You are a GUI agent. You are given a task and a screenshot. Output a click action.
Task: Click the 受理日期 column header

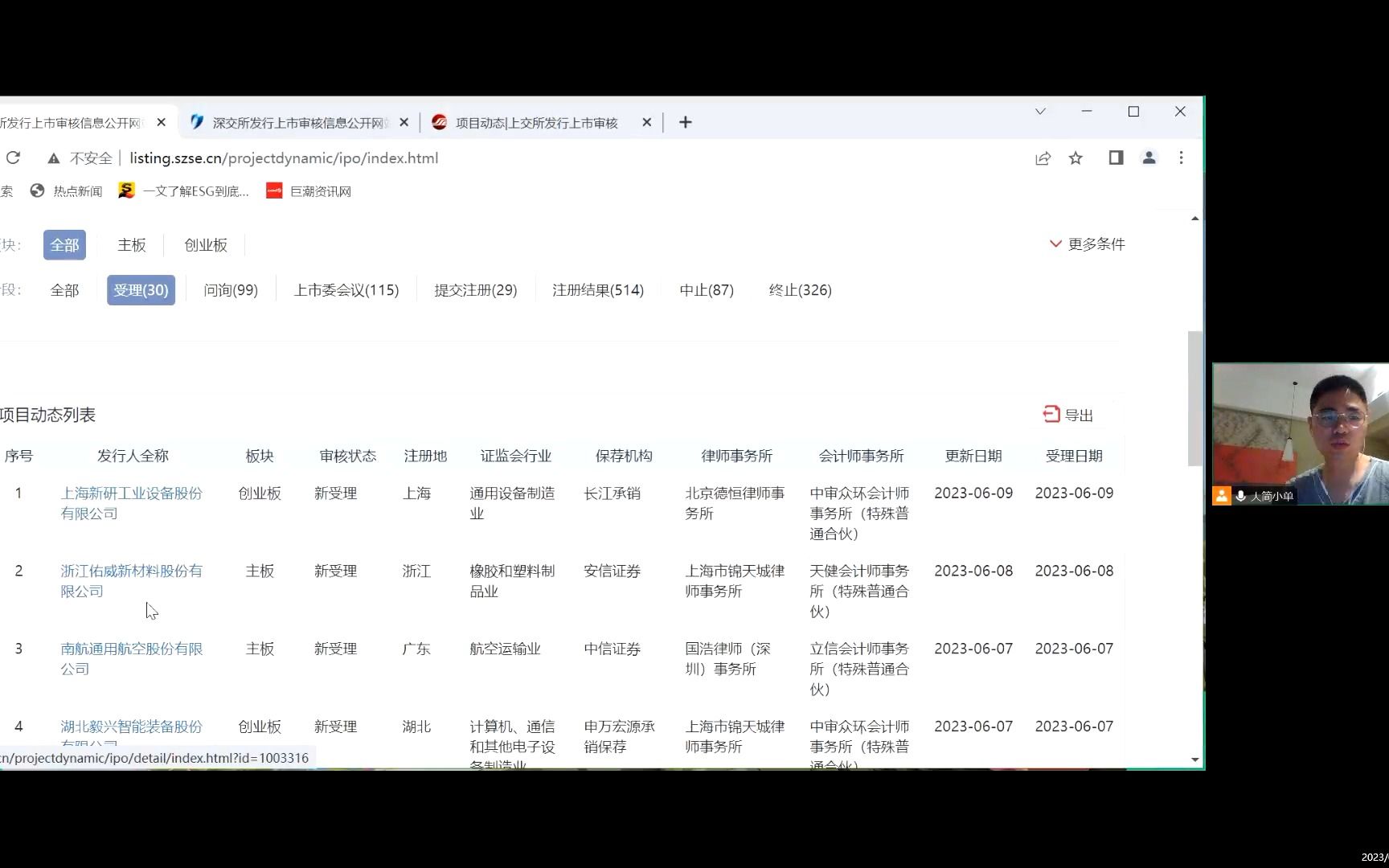(1074, 457)
